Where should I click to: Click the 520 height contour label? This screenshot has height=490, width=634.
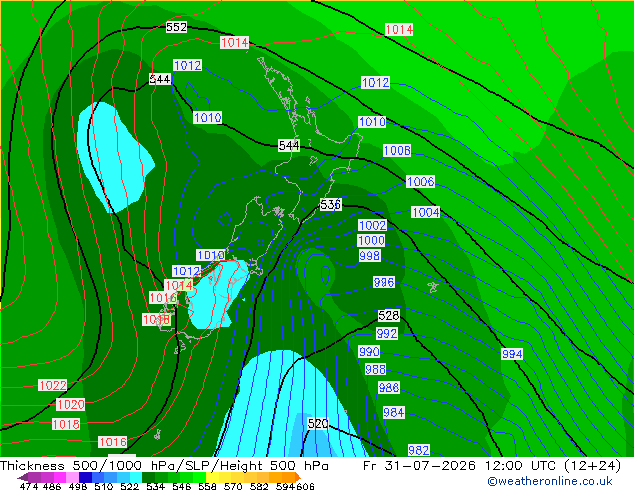coord(318,423)
